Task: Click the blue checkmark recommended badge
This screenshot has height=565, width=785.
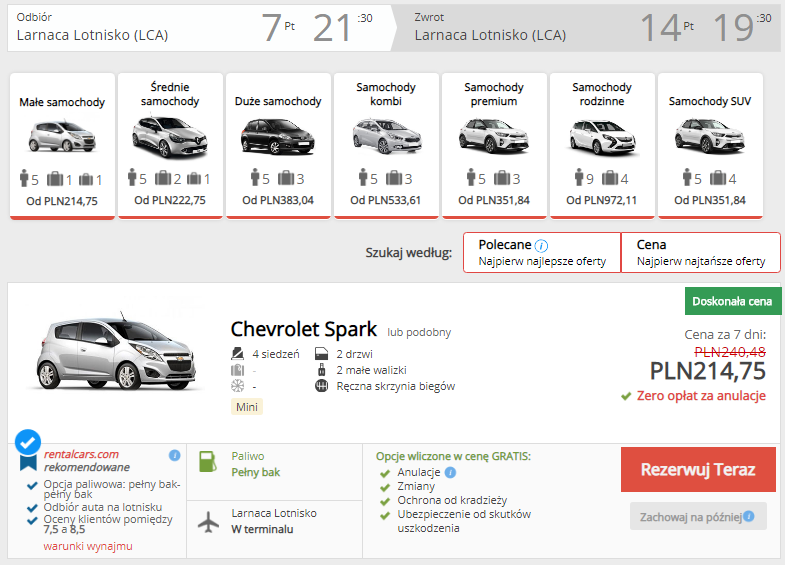Action: pos(28,449)
